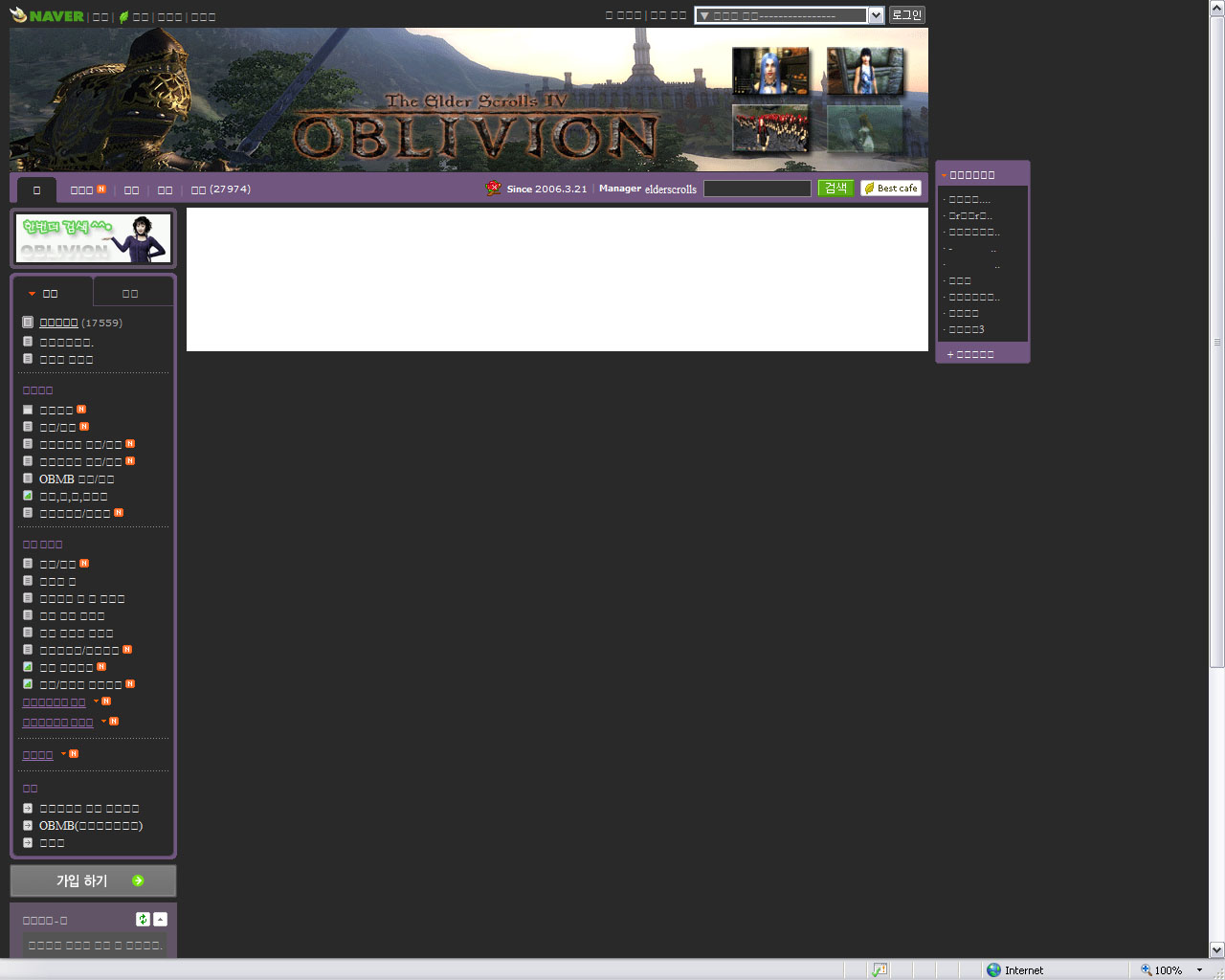Click the green picture icon beside the comma-separated board

28,496
